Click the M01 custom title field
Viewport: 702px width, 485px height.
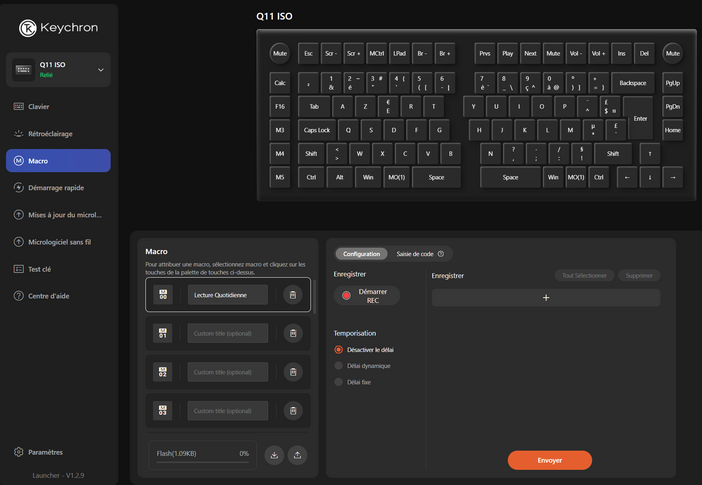coord(228,333)
